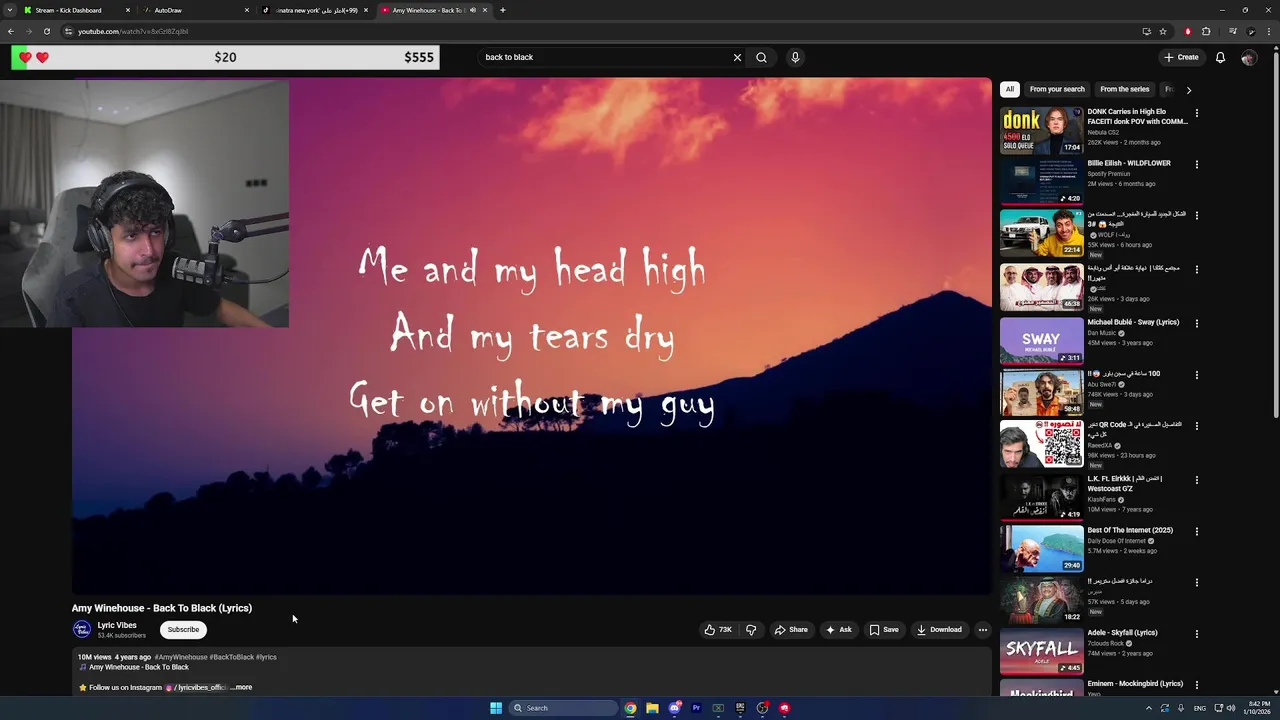Screen dimensions: 1280x720
Task: Switch to the sinatra new york TikTok tab
Action: tap(315, 10)
